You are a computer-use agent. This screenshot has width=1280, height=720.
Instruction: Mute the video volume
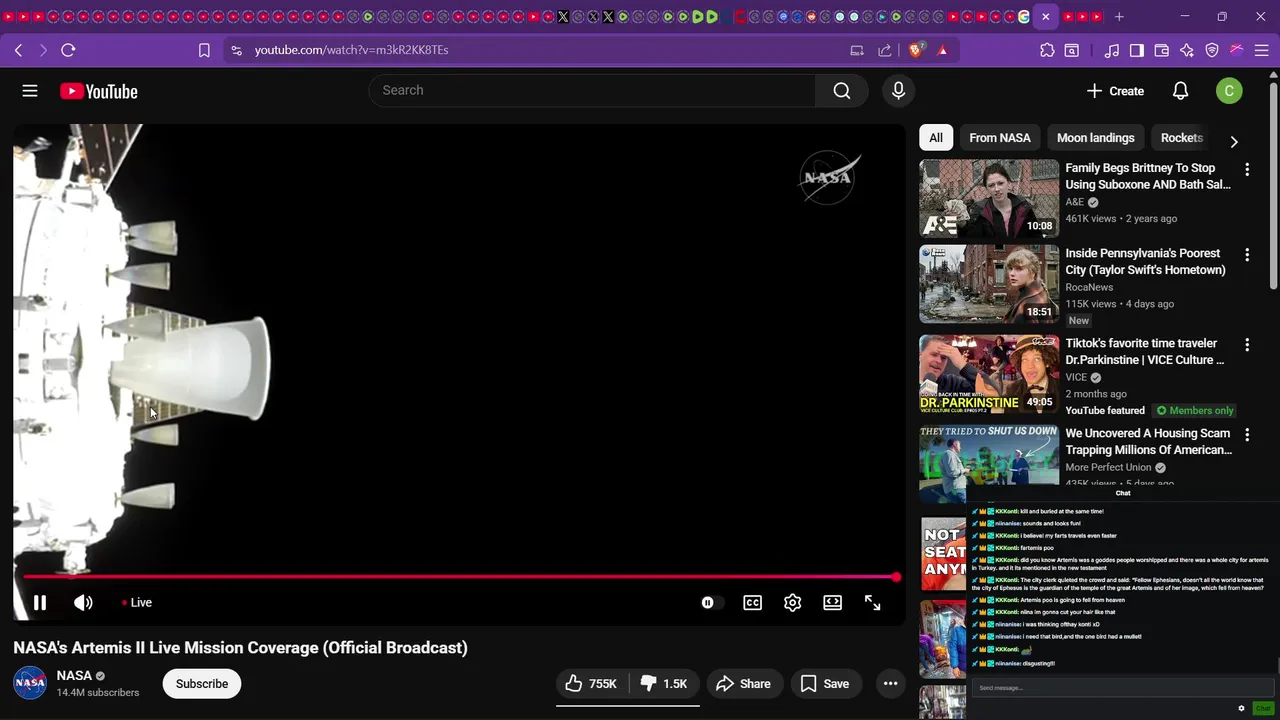(x=83, y=602)
